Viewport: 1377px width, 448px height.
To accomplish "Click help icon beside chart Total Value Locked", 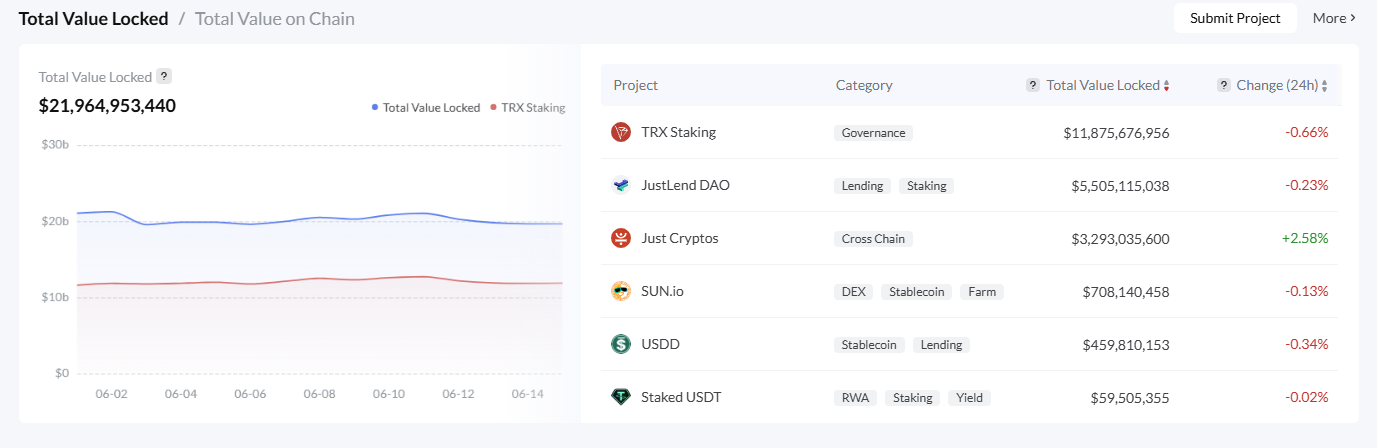I will tap(164, 76).
